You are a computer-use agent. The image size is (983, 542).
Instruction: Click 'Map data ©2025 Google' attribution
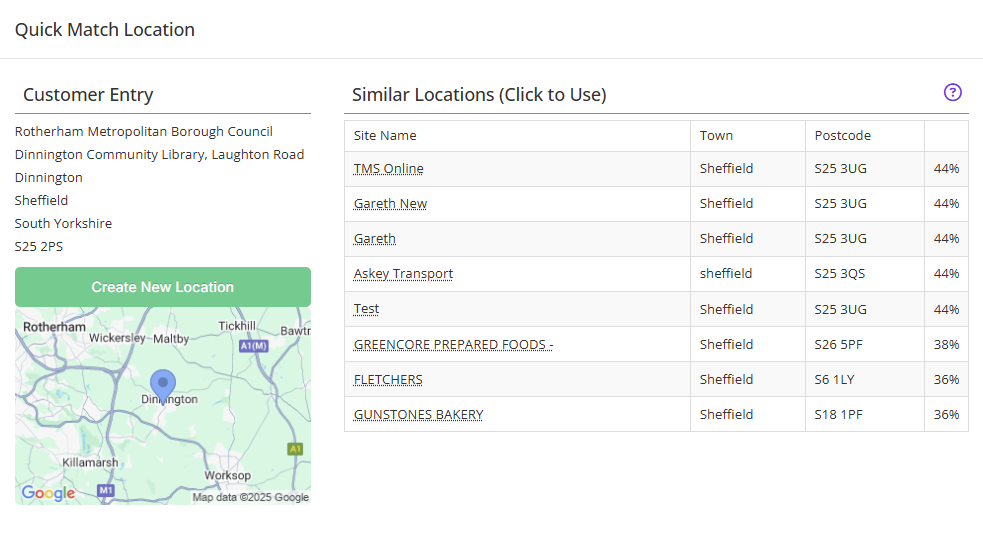pyautogui.click(x=251, y=497)
